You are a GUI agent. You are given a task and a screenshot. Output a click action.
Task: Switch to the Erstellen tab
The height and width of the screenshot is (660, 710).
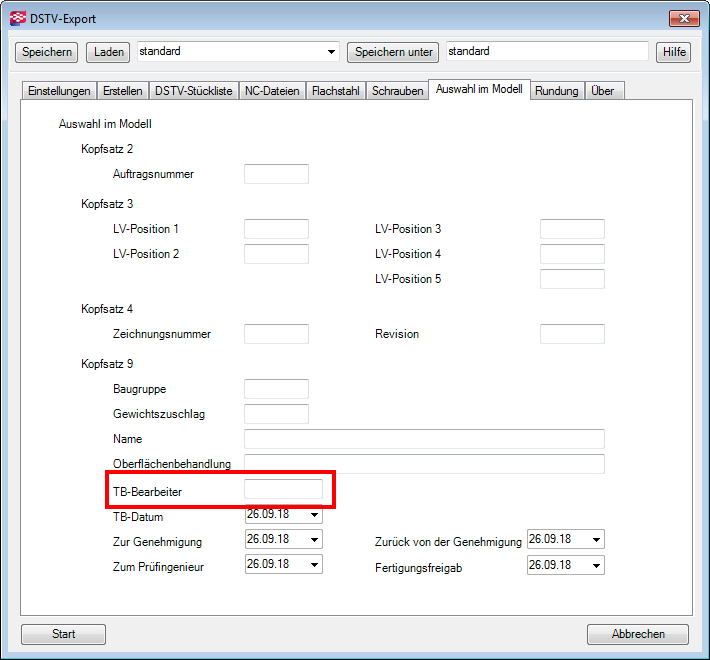[123, 91]
